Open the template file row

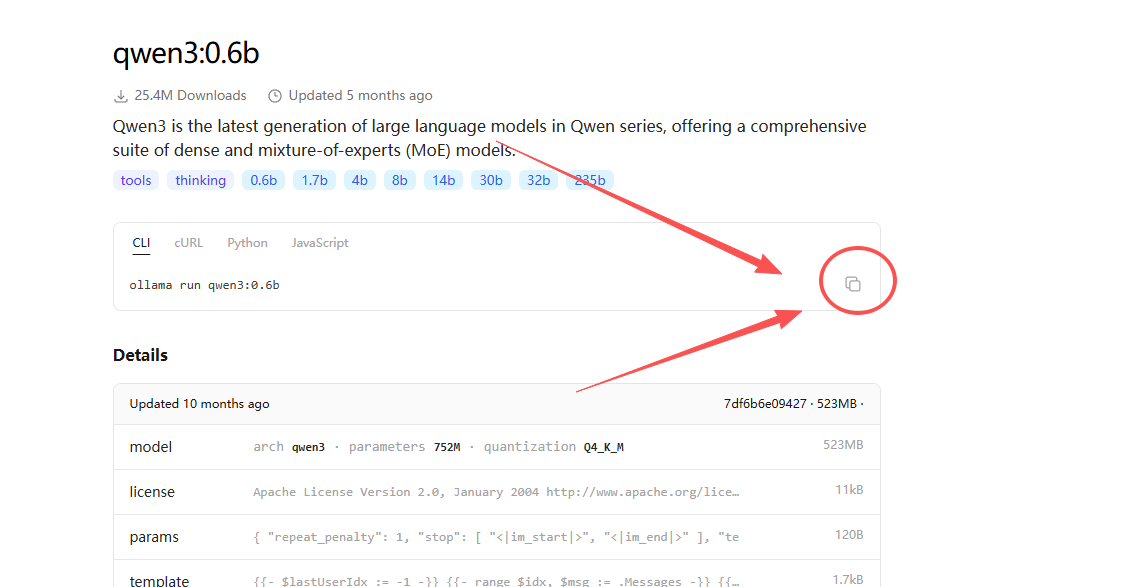(x=496, y=579)
